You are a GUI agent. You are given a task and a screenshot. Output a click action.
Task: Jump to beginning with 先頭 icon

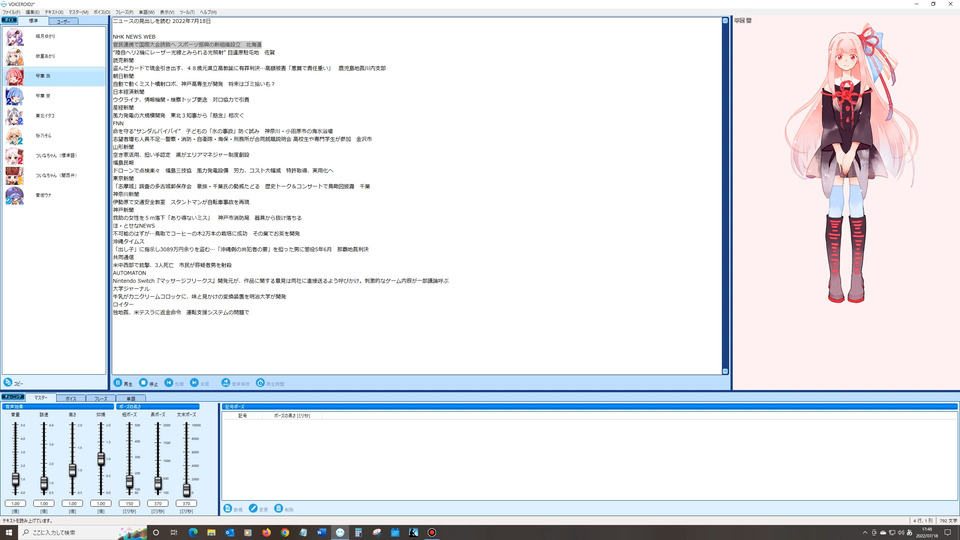point(169,383)
